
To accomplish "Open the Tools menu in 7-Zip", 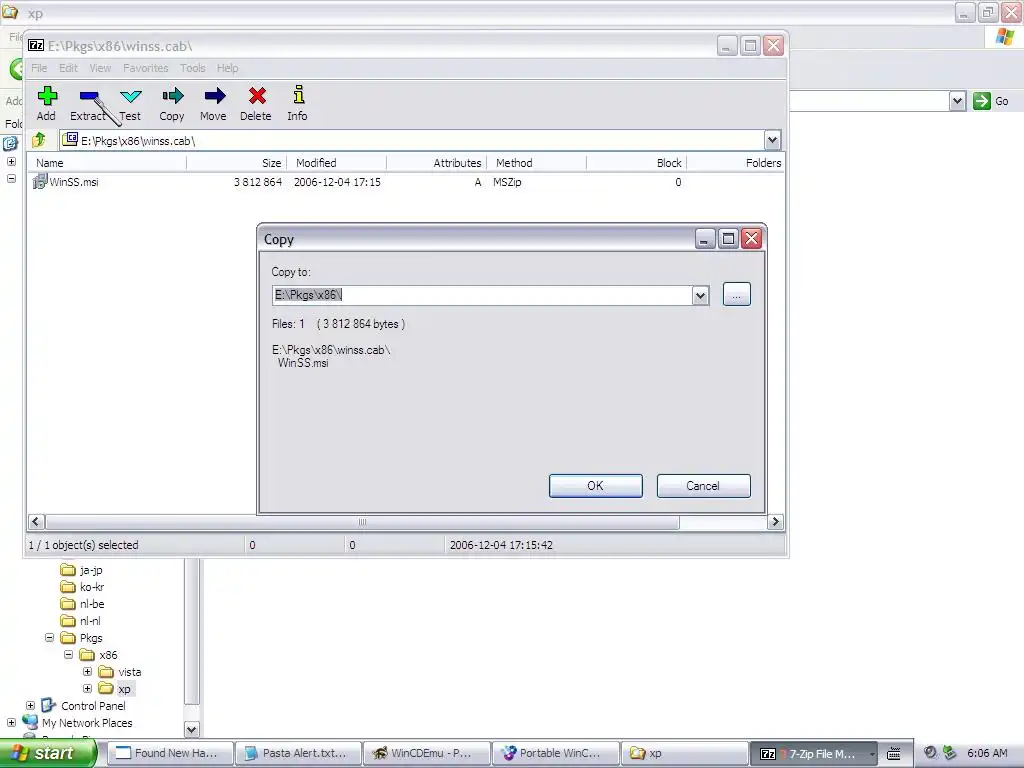I will (x=193, y=68).
